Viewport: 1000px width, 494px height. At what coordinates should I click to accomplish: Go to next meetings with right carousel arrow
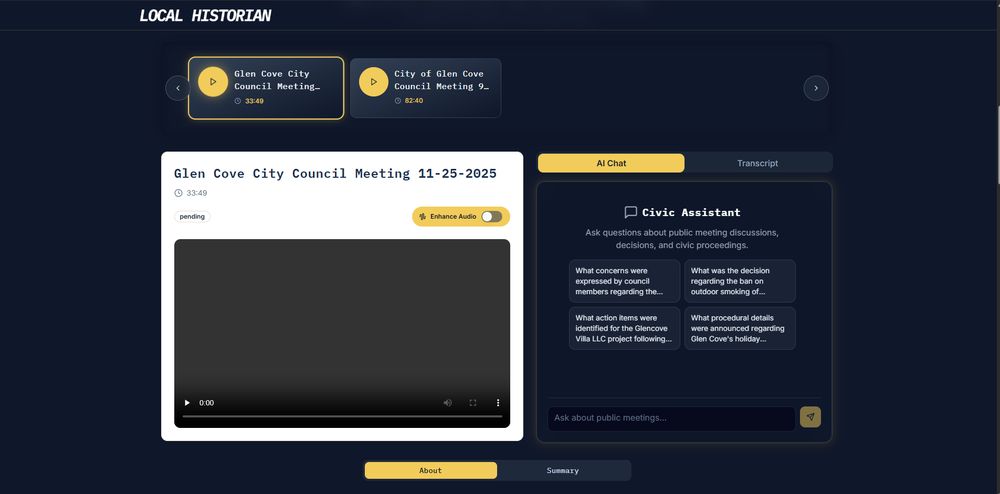(x=816, y=88)
